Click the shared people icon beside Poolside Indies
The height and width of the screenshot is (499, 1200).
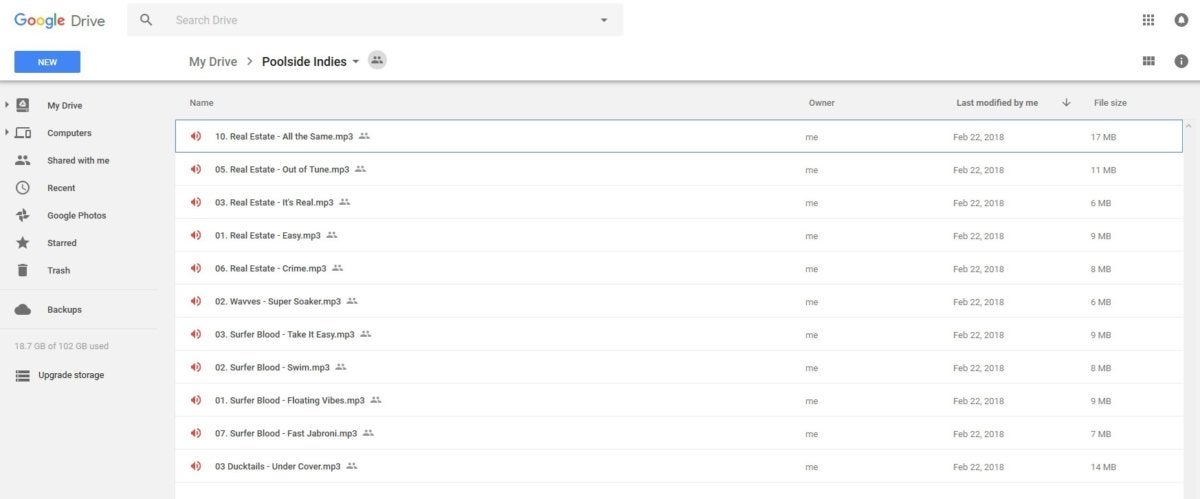pyautogui.click(x=377, y=61)
